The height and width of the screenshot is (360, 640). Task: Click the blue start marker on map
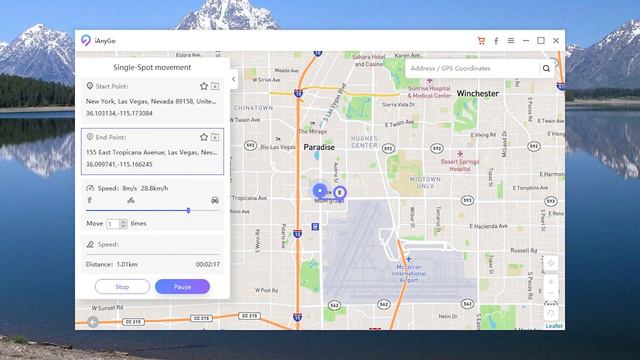point(320,191)
